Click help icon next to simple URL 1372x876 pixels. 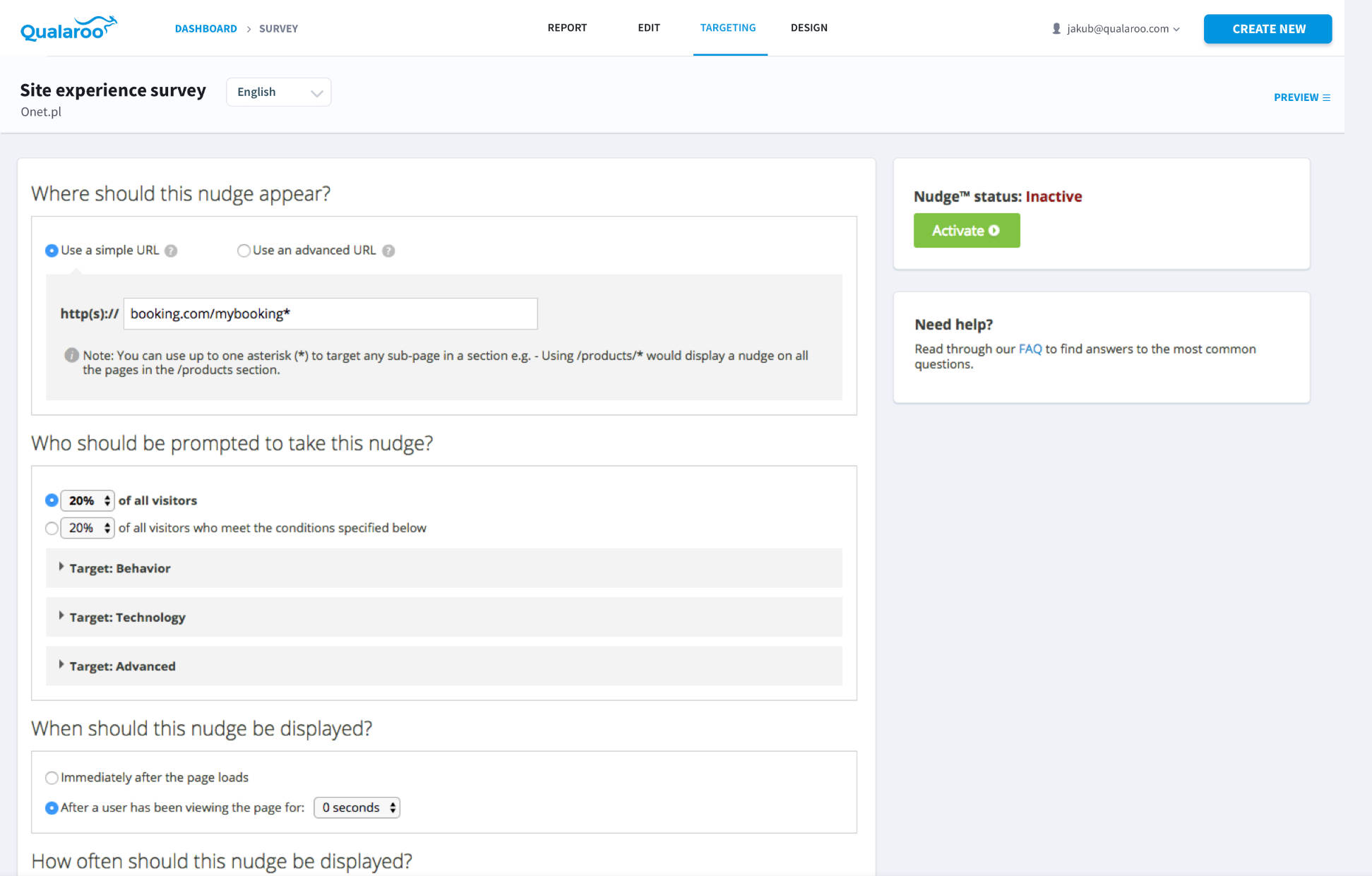(x=171, y=251)
